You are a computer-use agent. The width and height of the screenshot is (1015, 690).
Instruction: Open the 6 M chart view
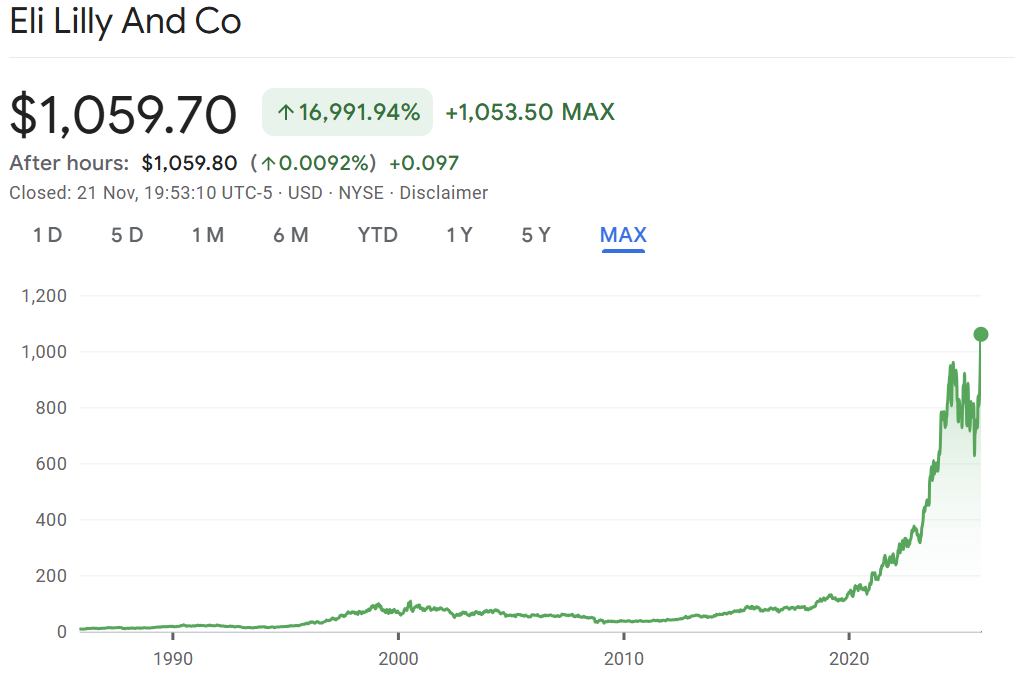tap(291, 235)
